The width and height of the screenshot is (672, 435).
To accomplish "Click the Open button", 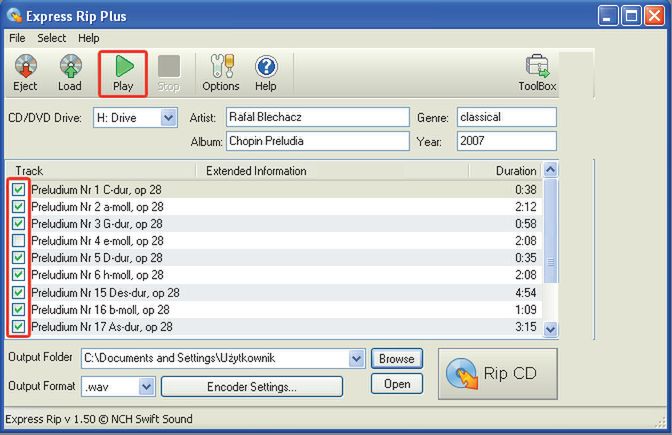I will [x=397, y=384].
